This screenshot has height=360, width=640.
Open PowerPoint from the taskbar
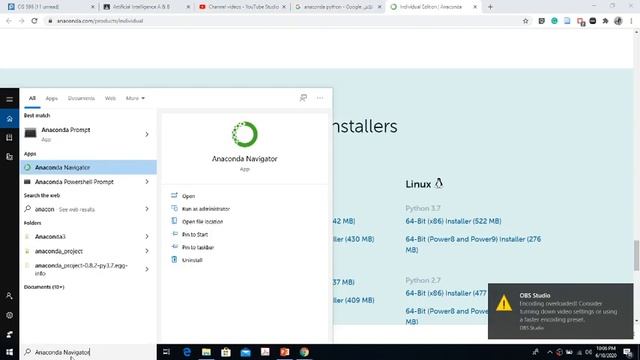[x=284, y=352]
